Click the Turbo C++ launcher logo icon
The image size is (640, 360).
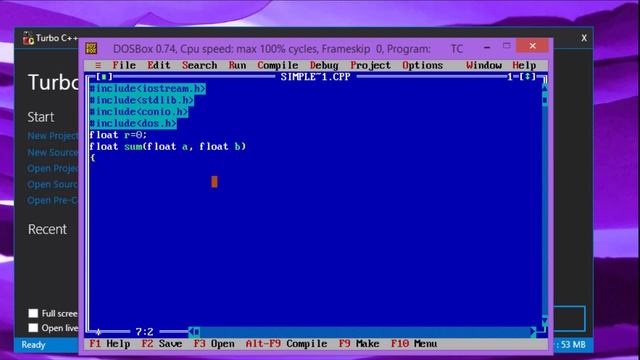[28, 38]
